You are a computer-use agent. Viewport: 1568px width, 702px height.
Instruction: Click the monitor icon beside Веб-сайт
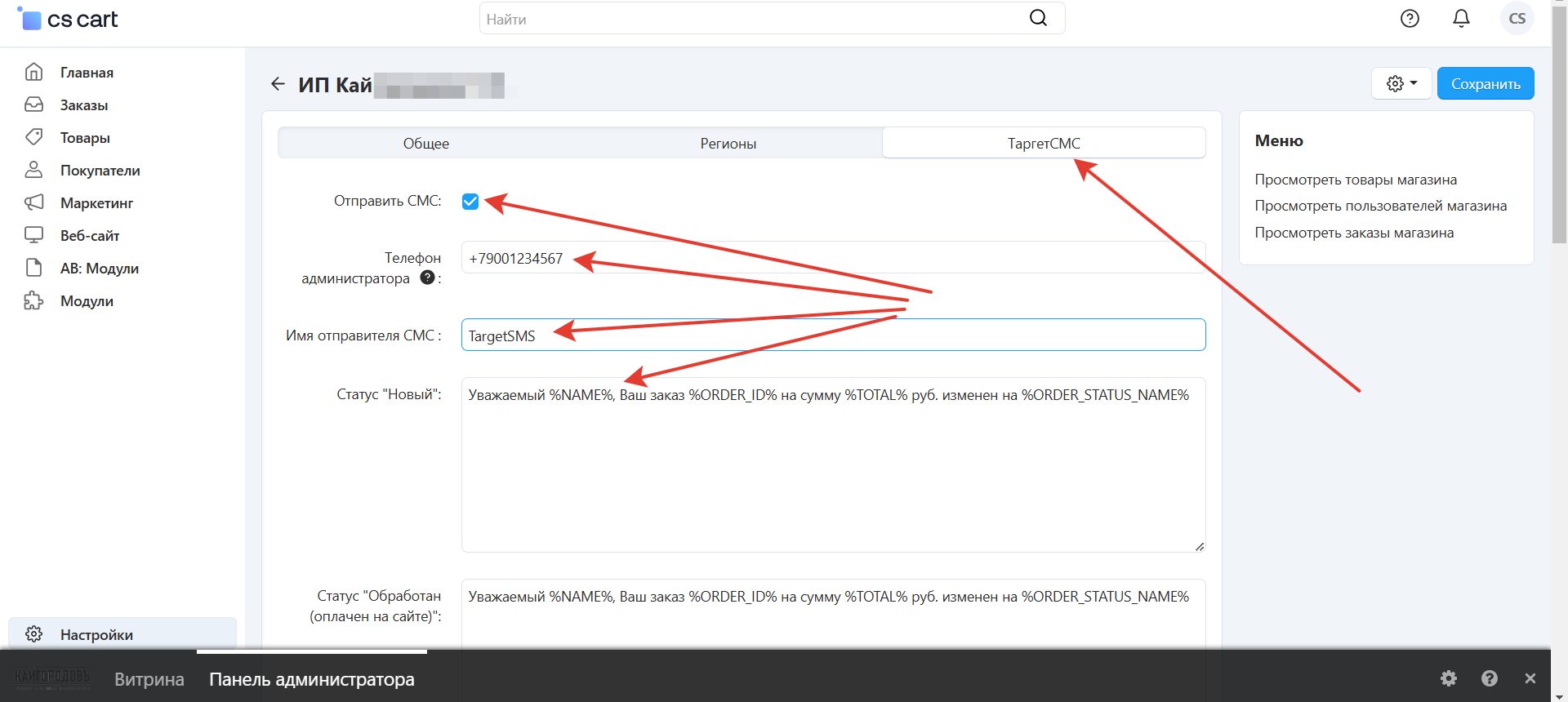click(33, 235)
